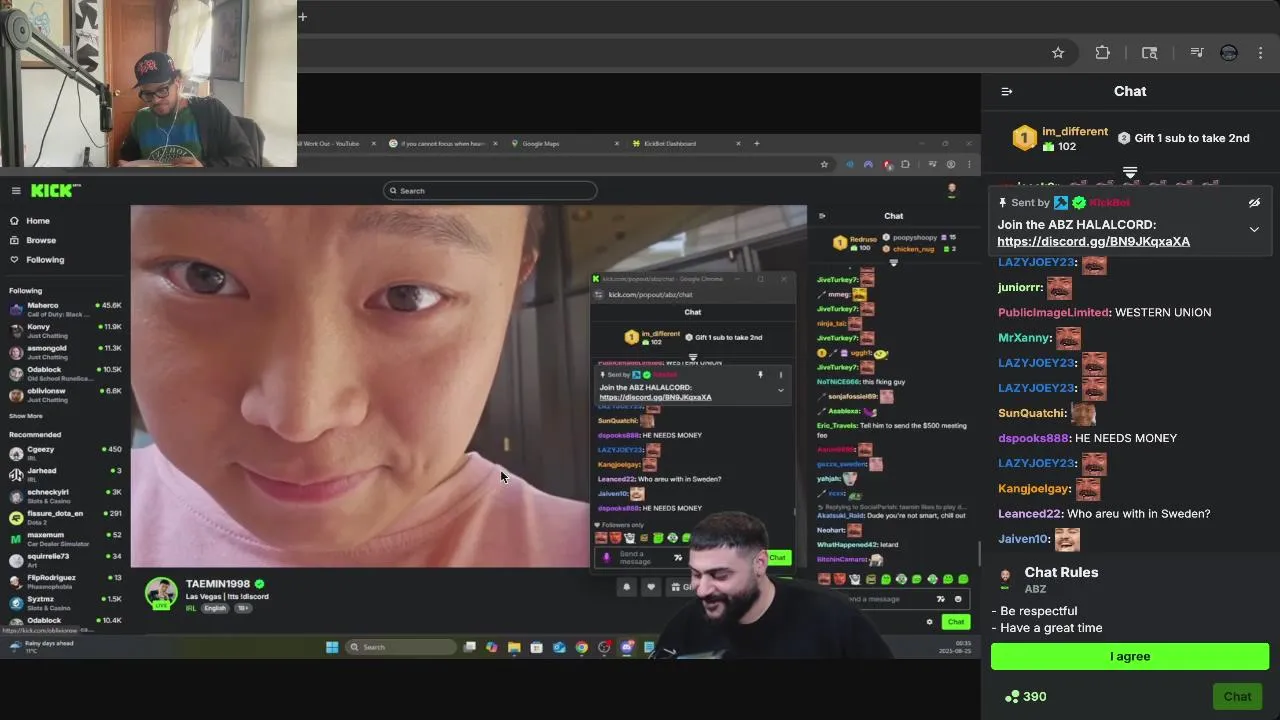Open Jarhead recommended channel

(x=65, y=474)
